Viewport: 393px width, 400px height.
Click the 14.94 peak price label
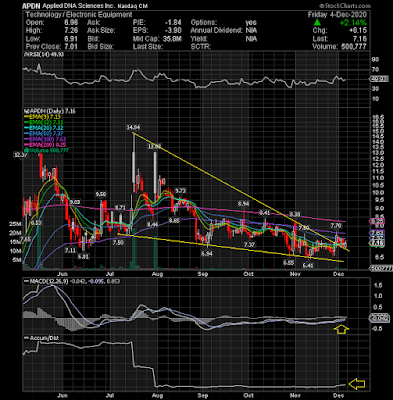click(133, 127)
